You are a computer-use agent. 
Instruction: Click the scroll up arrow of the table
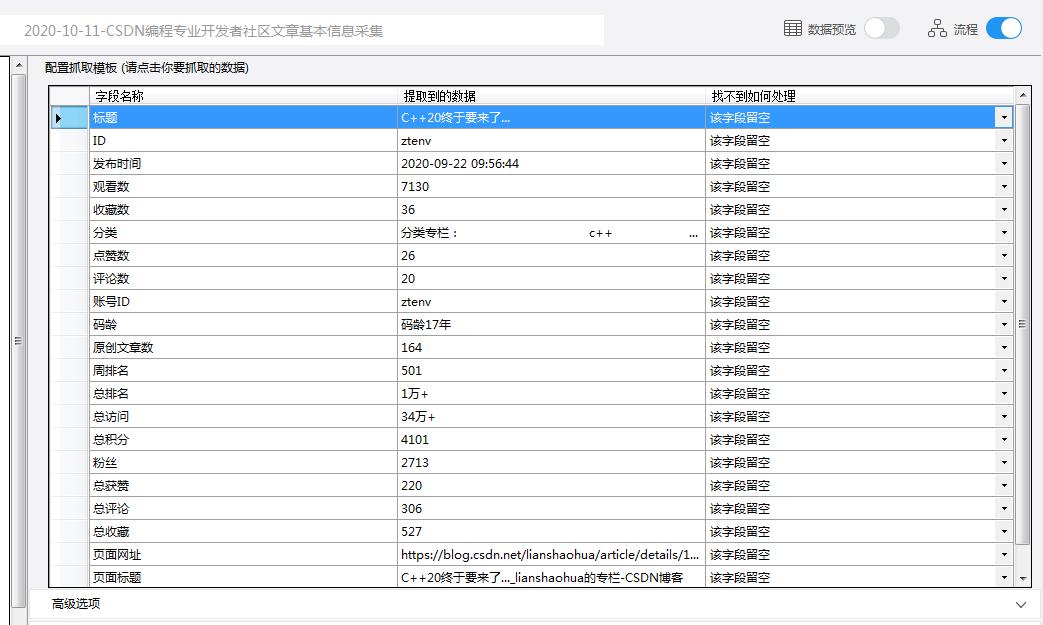click(1022, 96)
